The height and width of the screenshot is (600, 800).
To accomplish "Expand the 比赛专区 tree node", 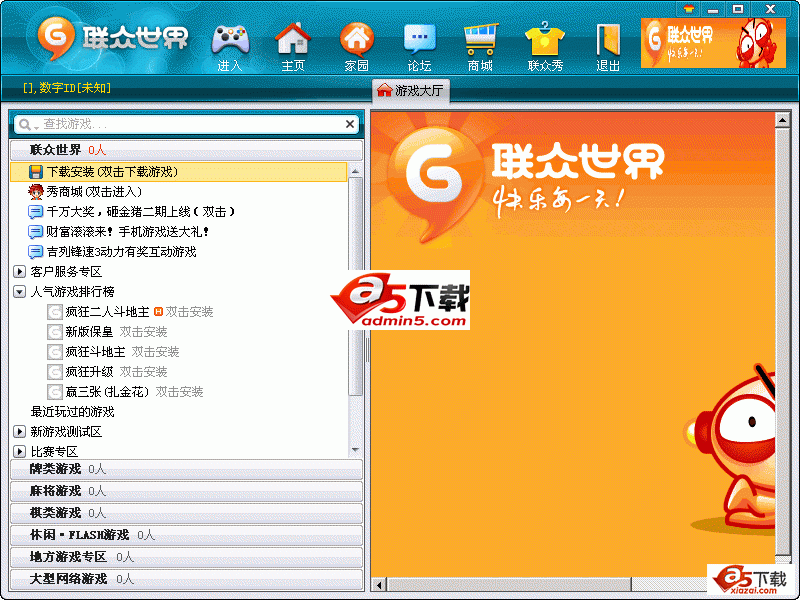I will (x=19, y=452).
